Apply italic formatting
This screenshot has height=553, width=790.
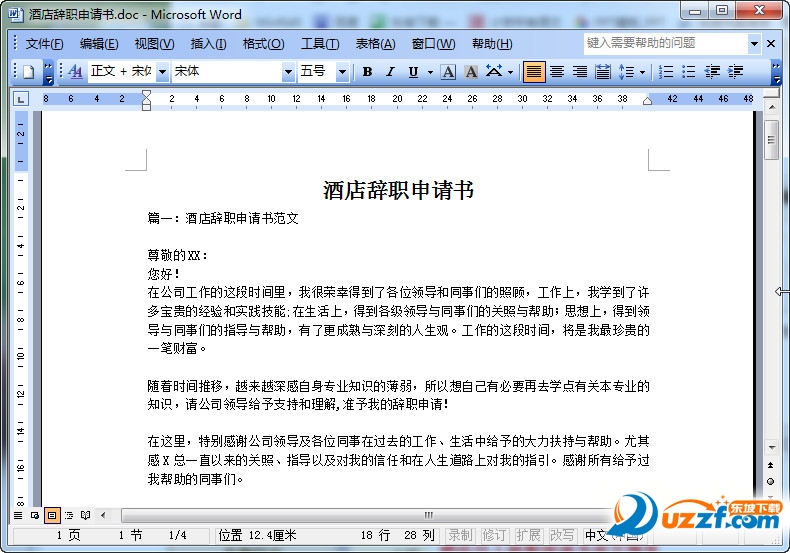point(390,72)
